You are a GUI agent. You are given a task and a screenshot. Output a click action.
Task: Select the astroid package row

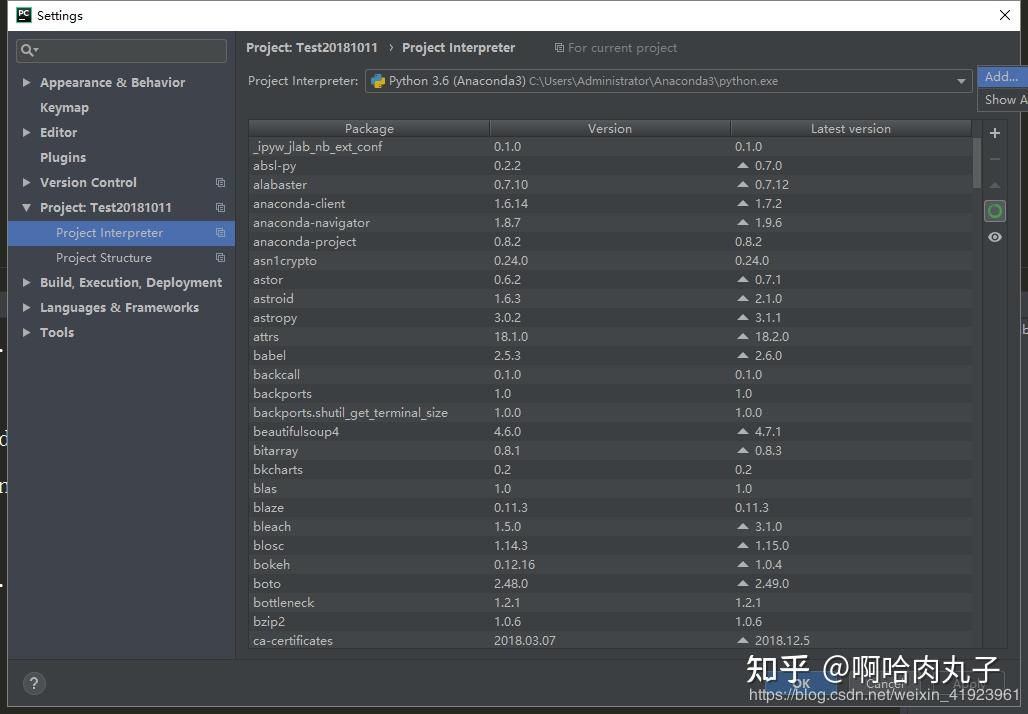click(x=610, y=299)
